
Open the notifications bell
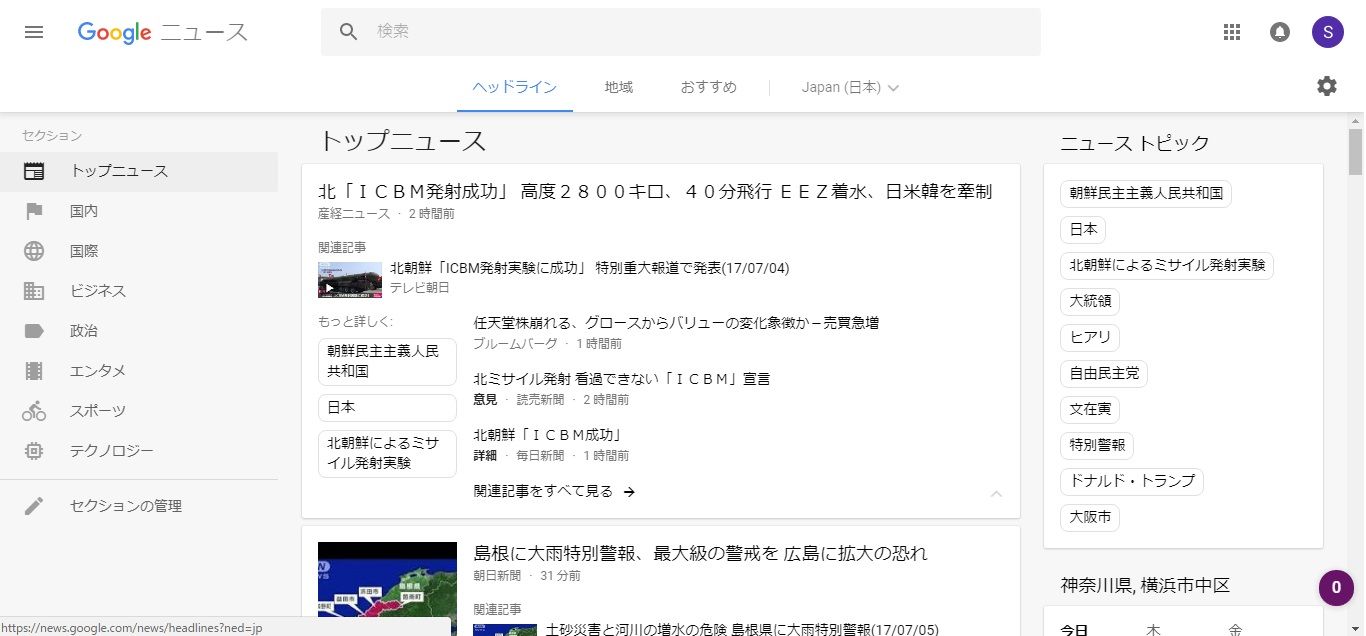pos(1280,32)
